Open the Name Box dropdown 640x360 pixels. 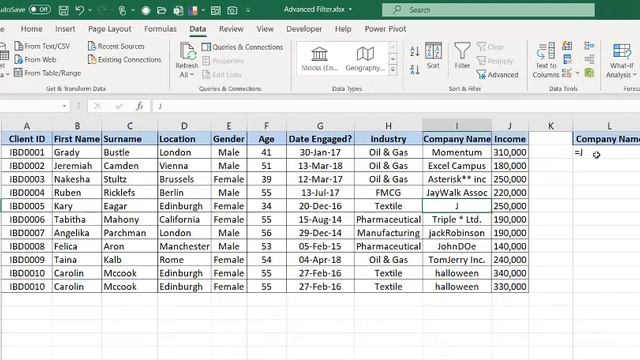[64, 106]
